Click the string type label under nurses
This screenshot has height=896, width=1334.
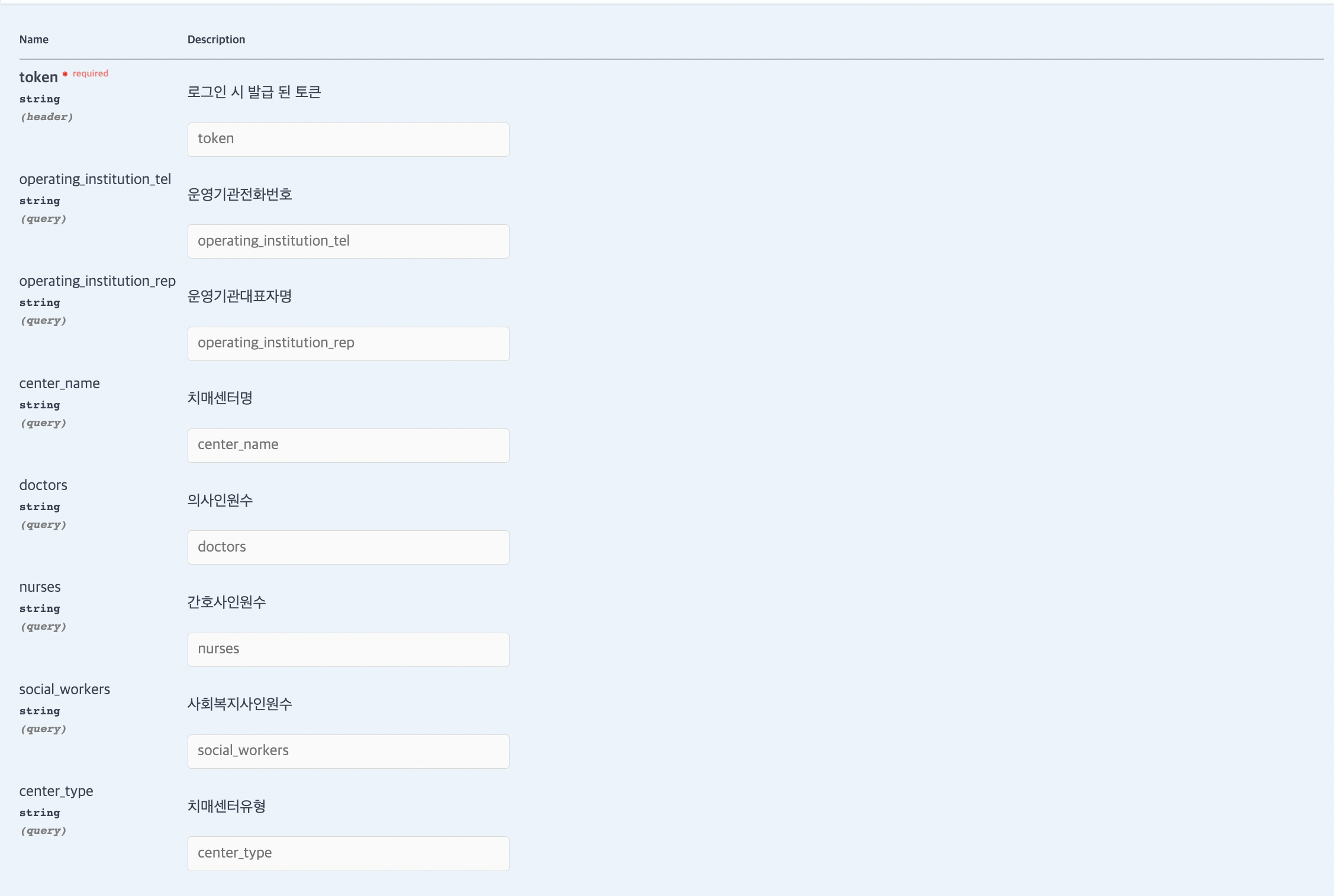click(x=40, y=608)
